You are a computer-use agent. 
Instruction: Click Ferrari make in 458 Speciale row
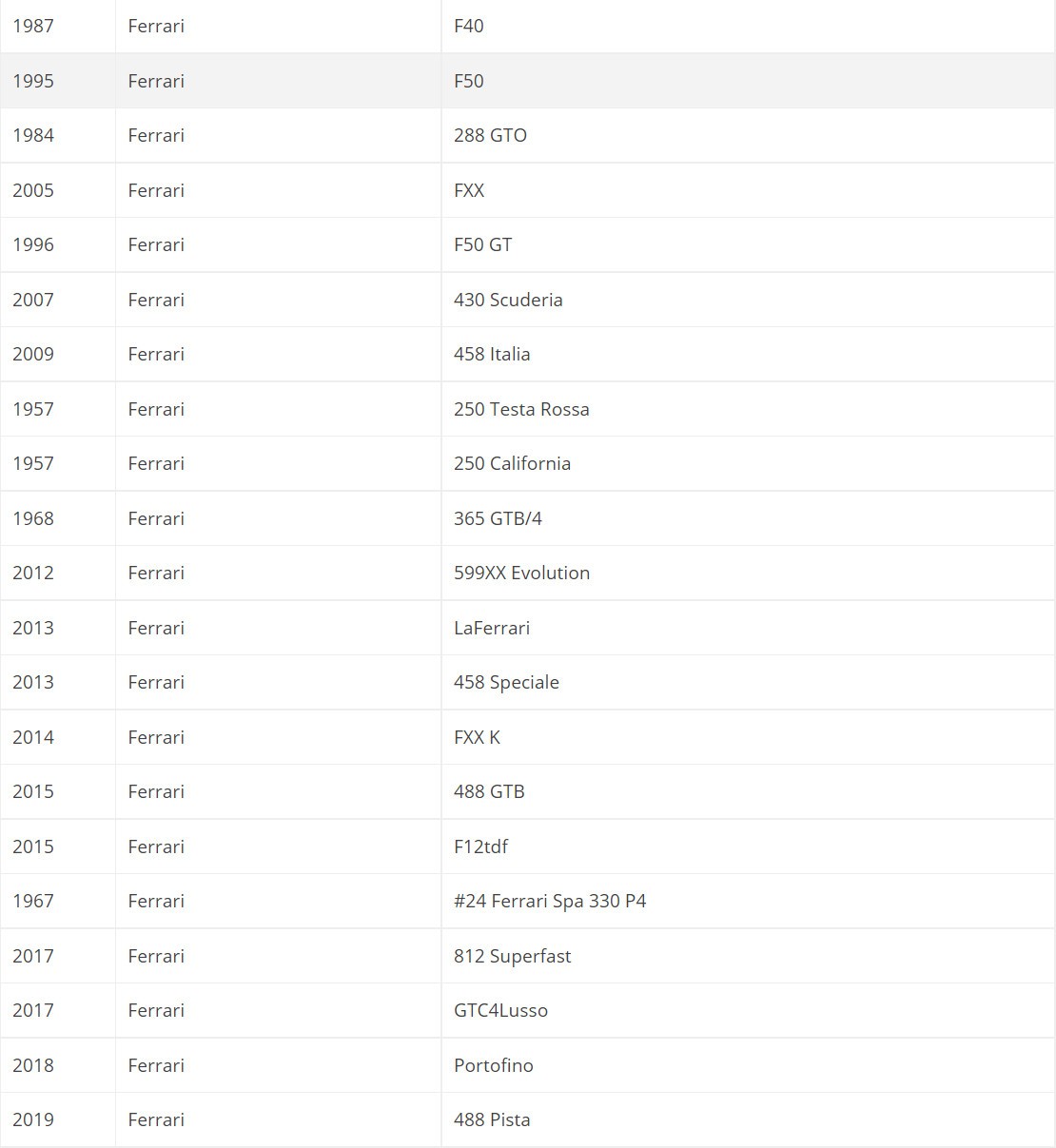click(156, 682)
